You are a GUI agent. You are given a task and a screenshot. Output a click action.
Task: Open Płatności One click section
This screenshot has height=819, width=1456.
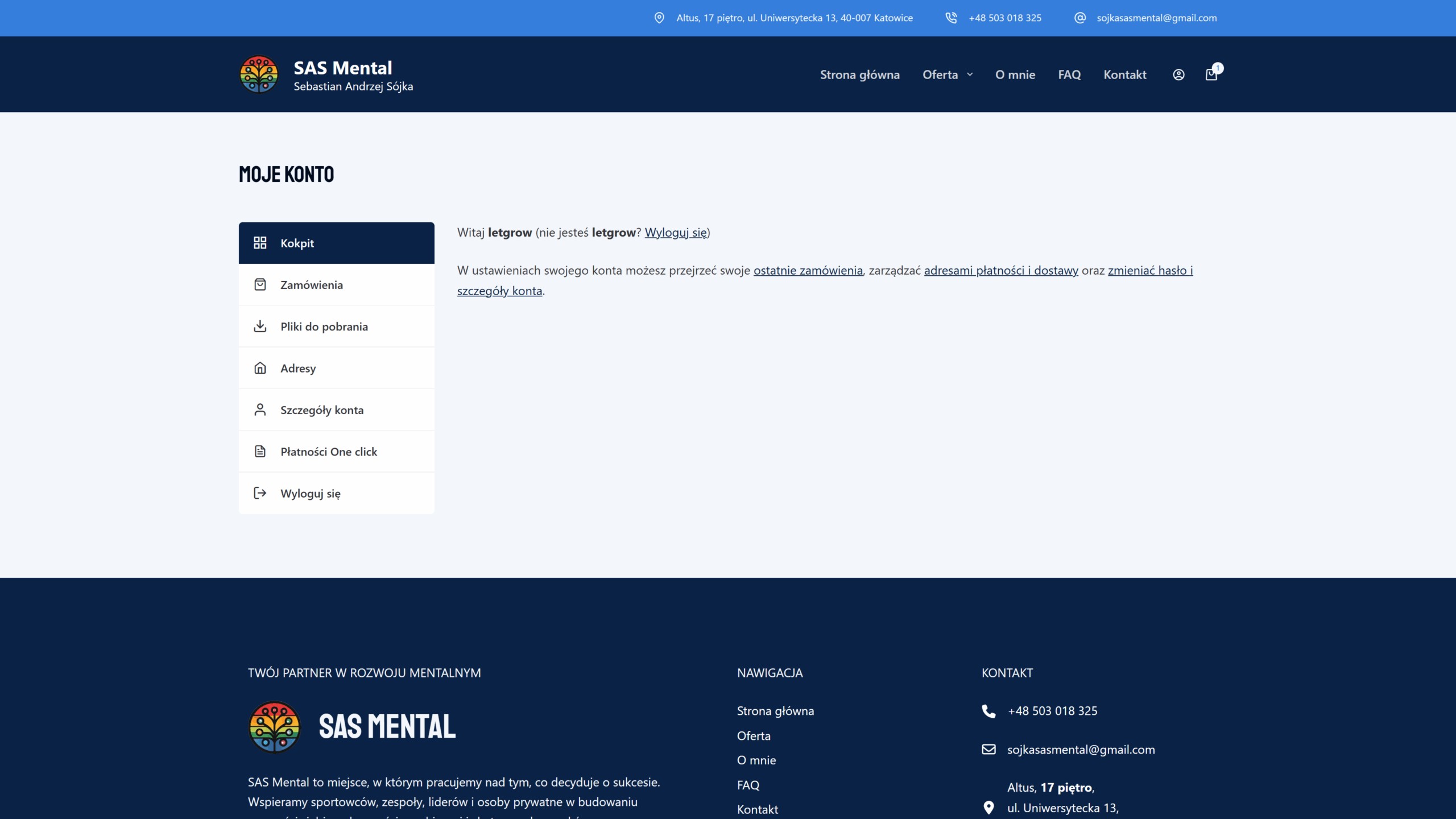pos(328,452)
